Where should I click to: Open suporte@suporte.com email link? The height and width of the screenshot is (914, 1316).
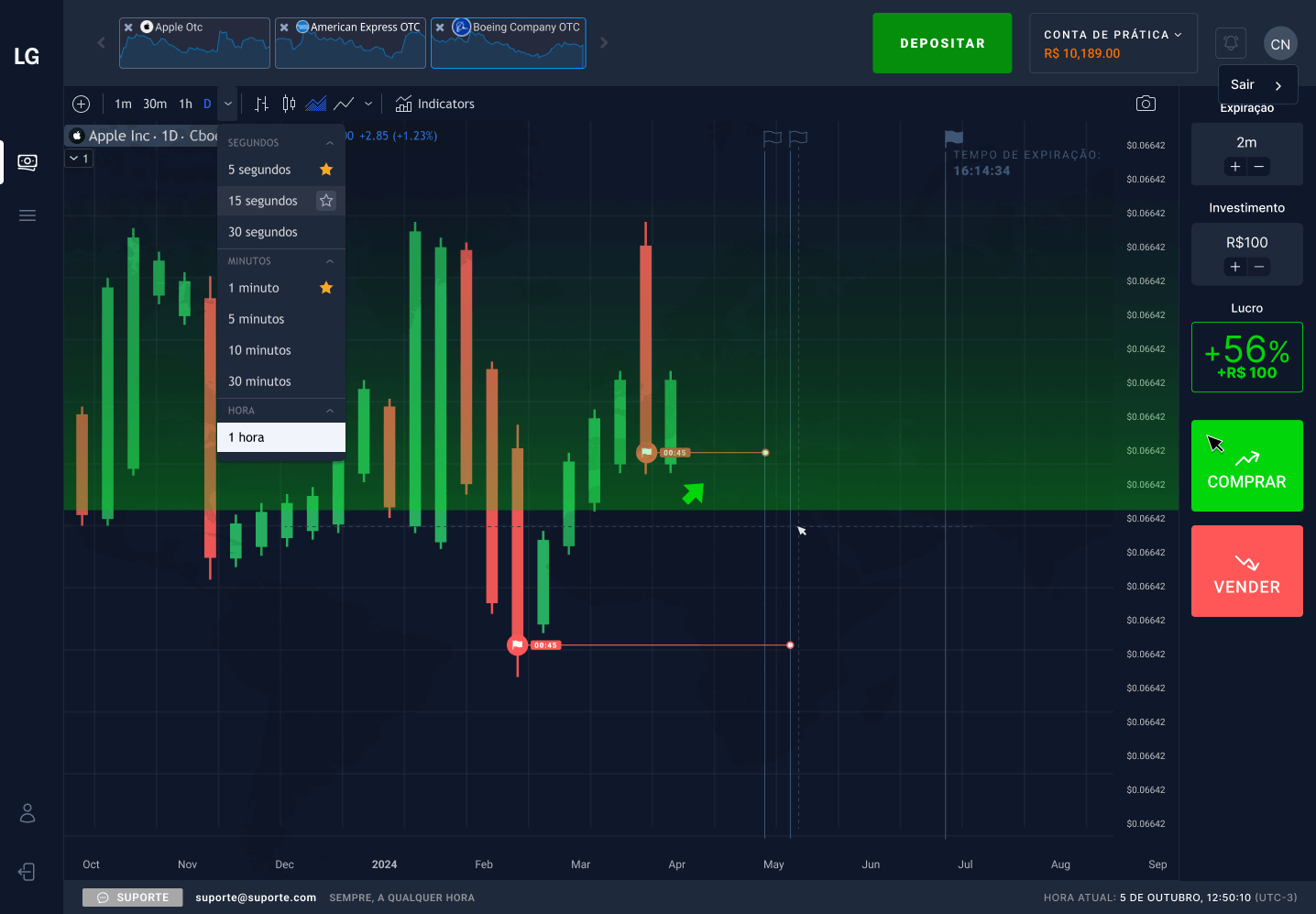(x=256, y=897)
